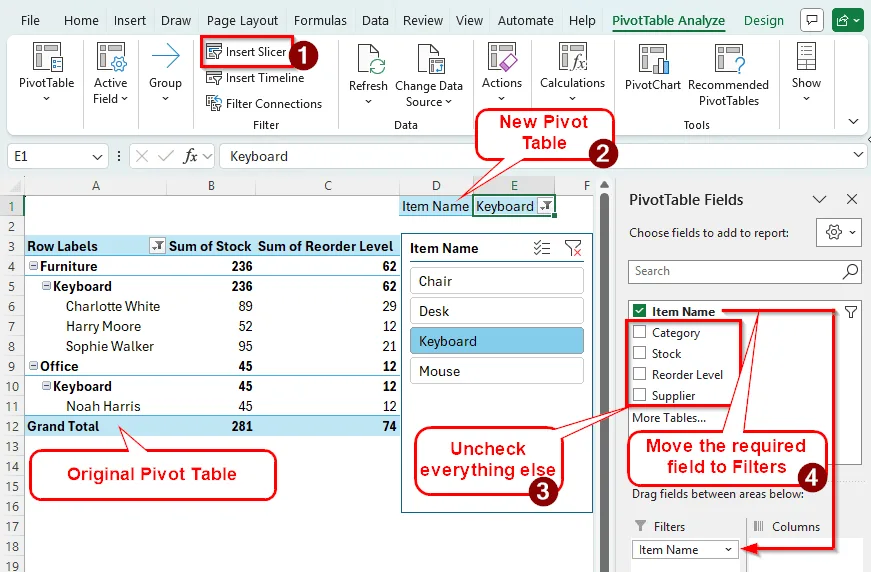Open the PivotTable Fields pane options chevron
This screenshot has width=871, height=572.
[x=819, y=199]
